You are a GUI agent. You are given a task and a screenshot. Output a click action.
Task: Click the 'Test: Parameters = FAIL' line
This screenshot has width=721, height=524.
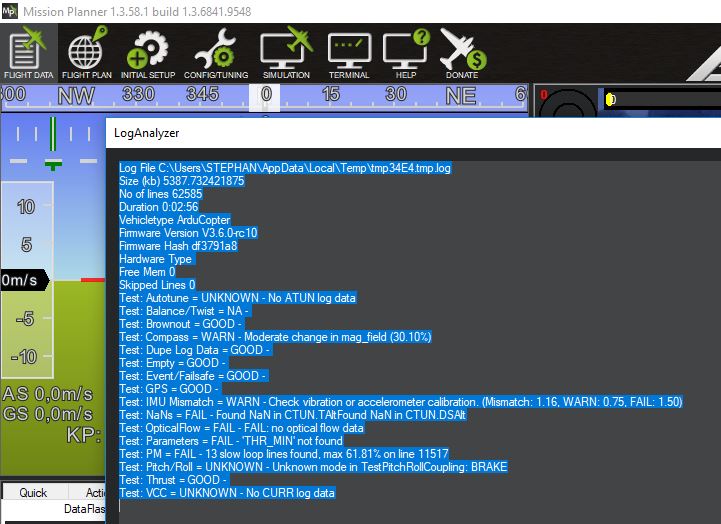(x=231, y=441)
